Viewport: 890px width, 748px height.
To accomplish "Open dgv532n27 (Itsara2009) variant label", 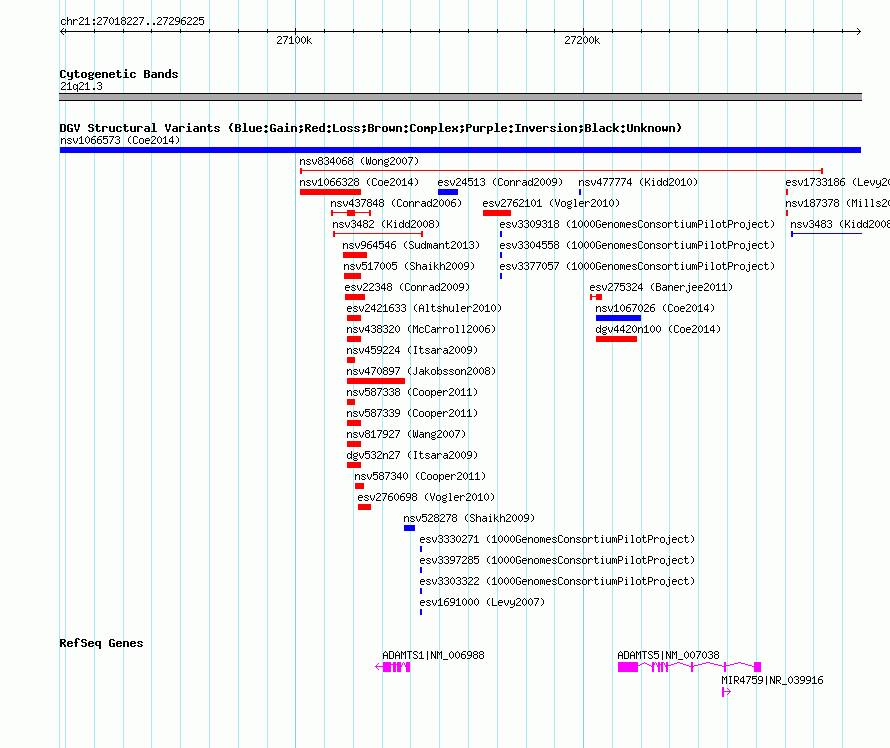I will point(412,455).
